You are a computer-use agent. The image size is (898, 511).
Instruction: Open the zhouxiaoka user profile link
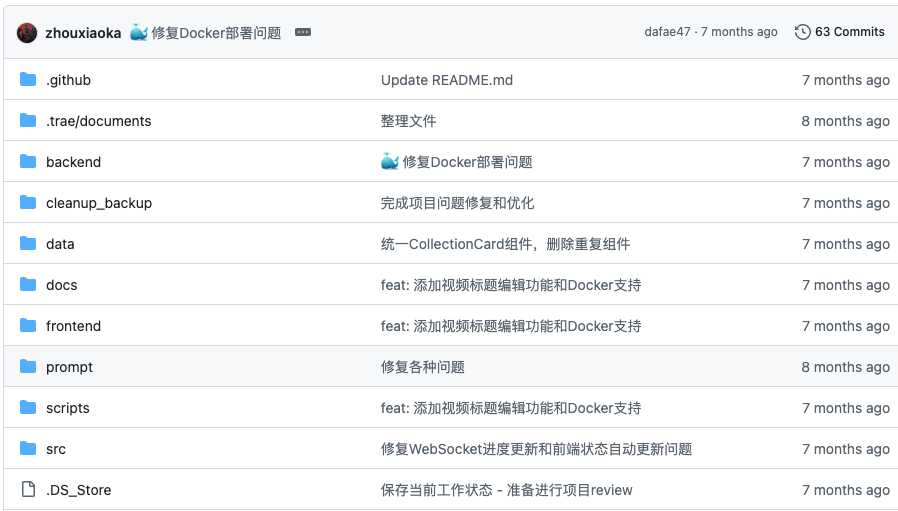click(x=83, y=33)
